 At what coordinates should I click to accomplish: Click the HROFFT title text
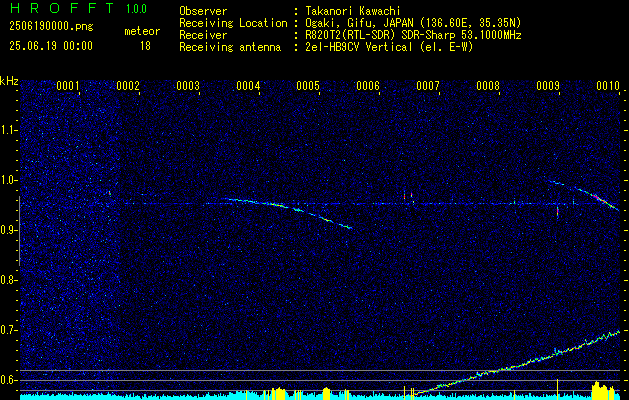point(61,8)
